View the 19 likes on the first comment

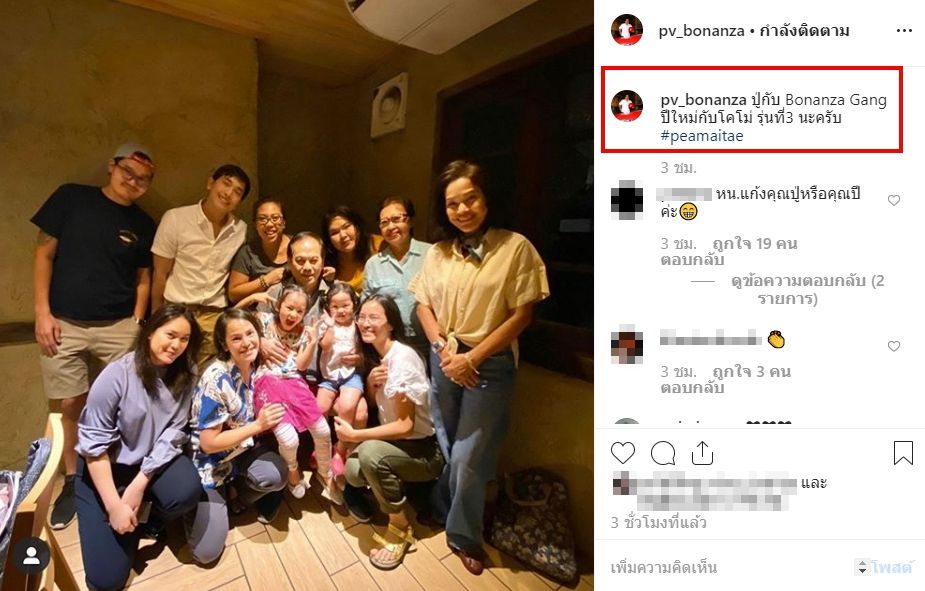pyautogui.click(x=755, y=244)
